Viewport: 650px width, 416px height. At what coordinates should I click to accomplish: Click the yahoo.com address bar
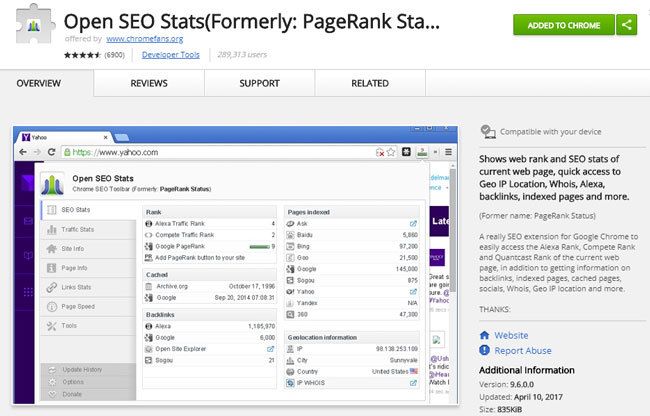coord(229,152)
